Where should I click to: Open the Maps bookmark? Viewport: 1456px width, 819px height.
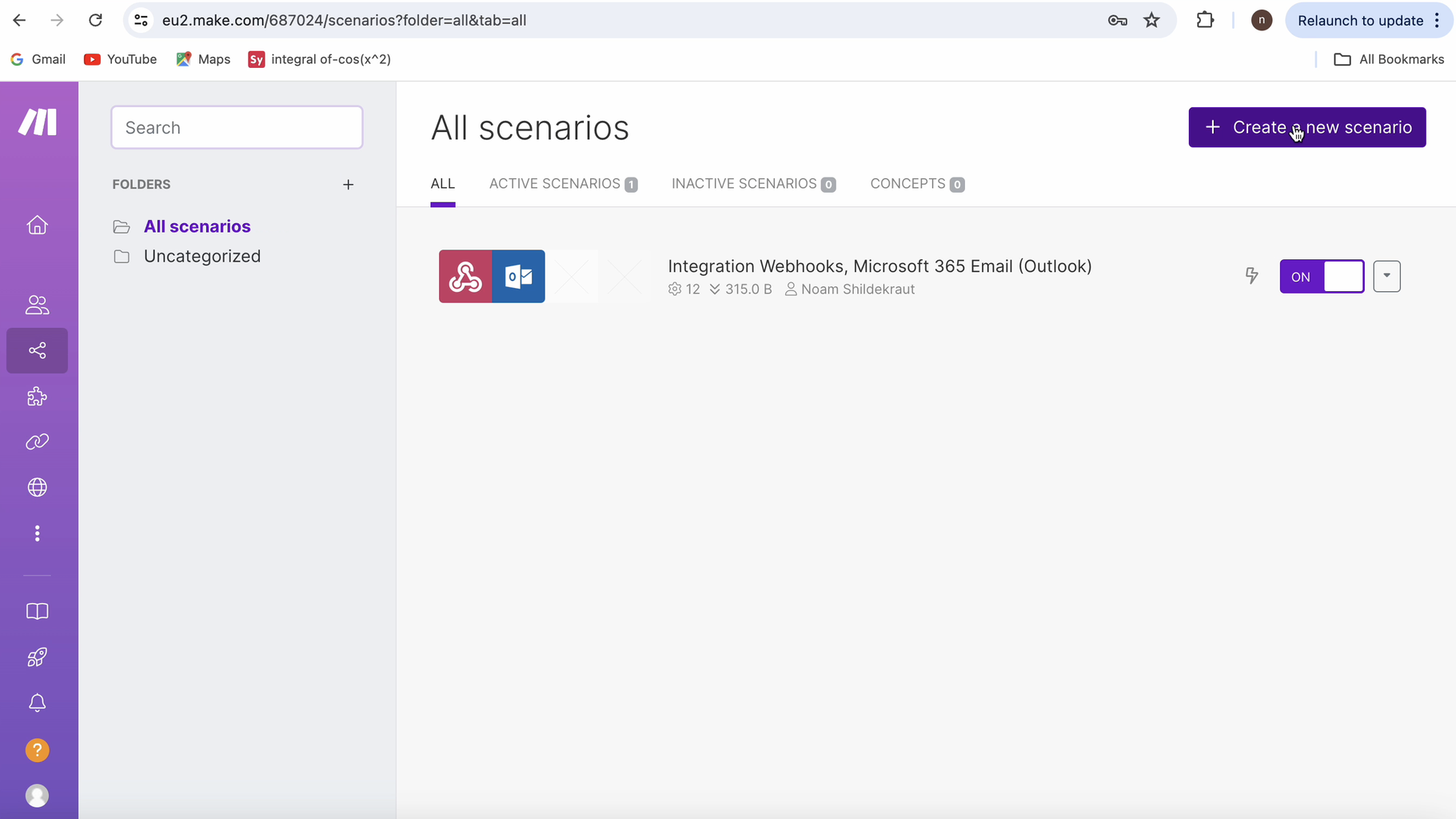203,59
